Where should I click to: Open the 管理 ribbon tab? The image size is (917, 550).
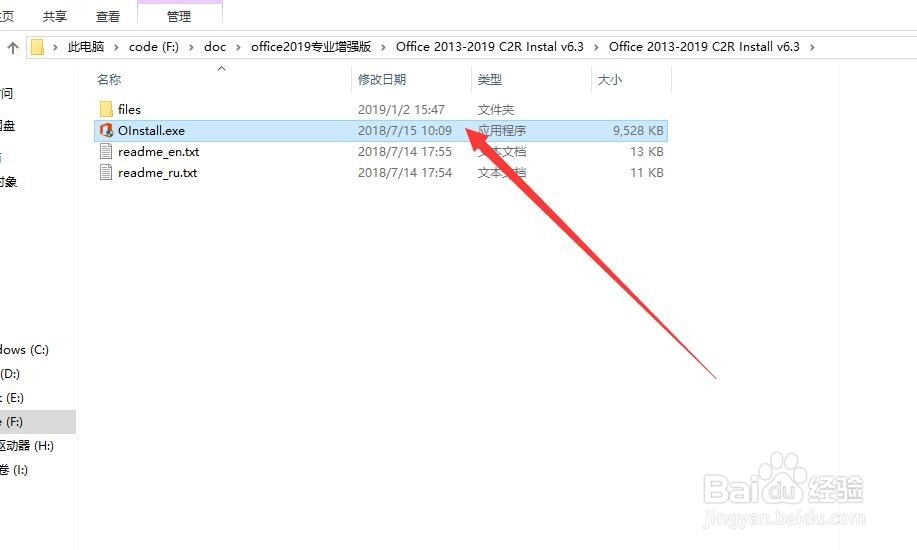(x=179, y=16)
